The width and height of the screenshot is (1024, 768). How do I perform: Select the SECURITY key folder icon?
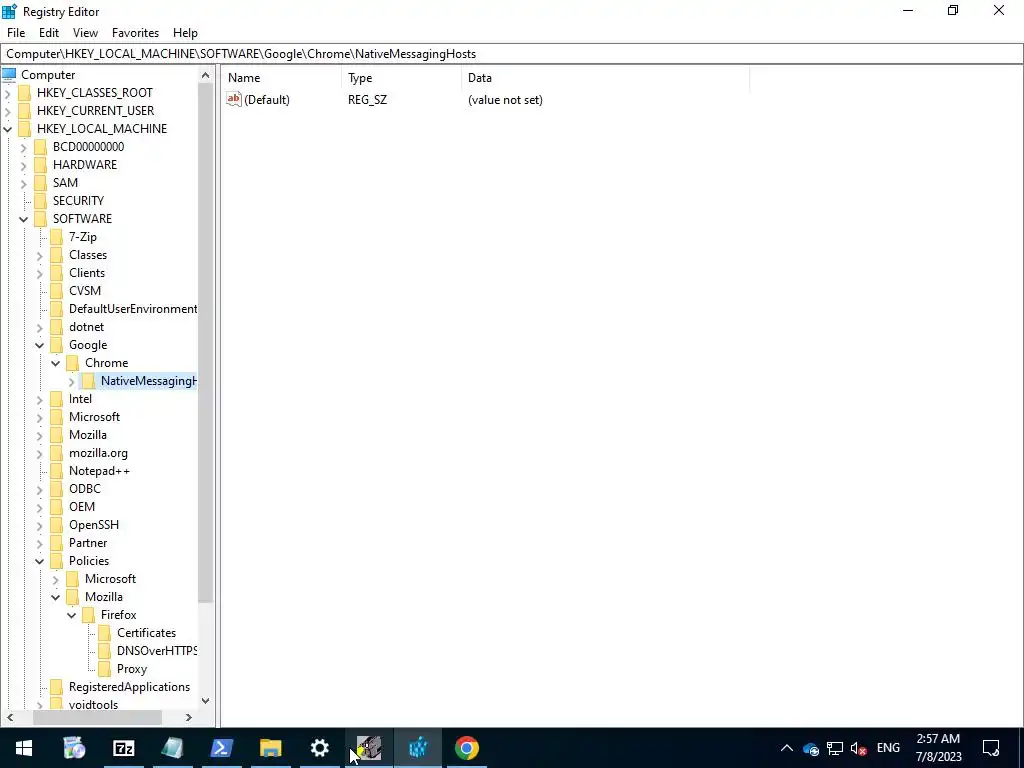(40, 200)
